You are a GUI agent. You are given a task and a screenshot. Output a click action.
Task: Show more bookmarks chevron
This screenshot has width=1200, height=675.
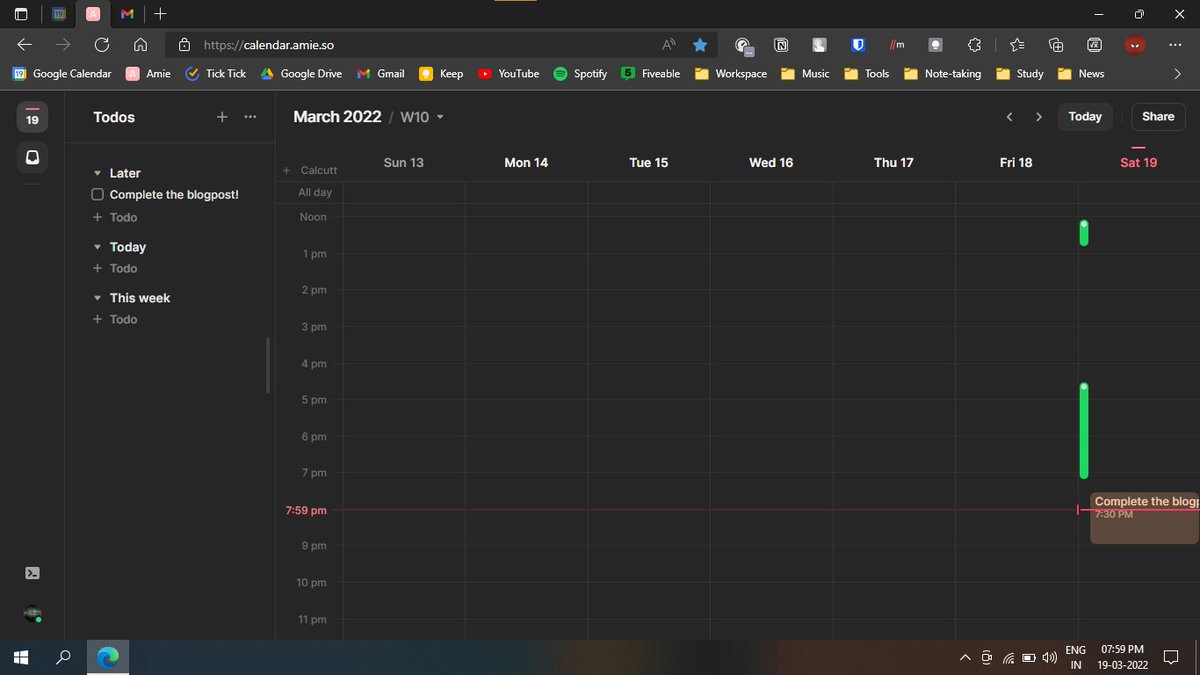point(1177,73)
